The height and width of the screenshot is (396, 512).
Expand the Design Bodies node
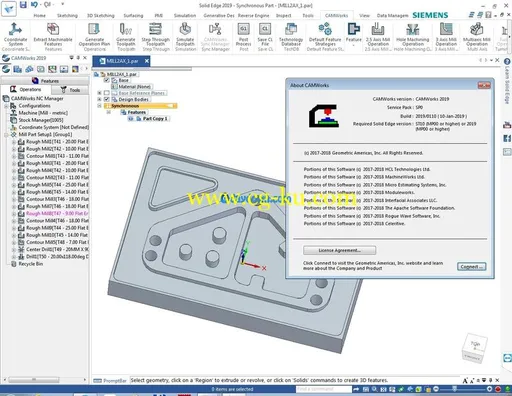(x=99, y=99)
